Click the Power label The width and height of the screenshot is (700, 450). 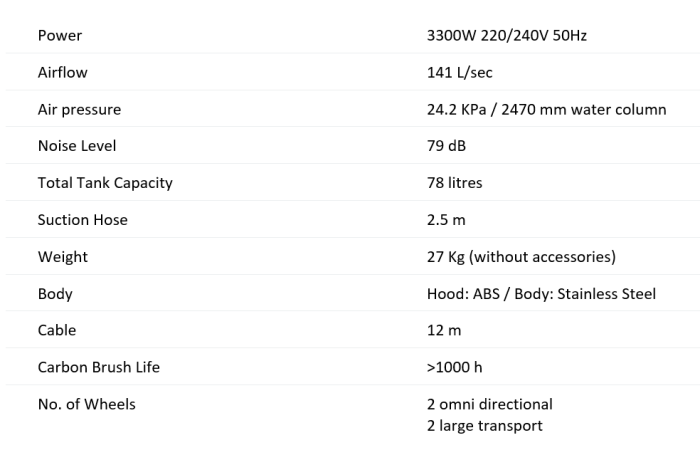point(60,35)
